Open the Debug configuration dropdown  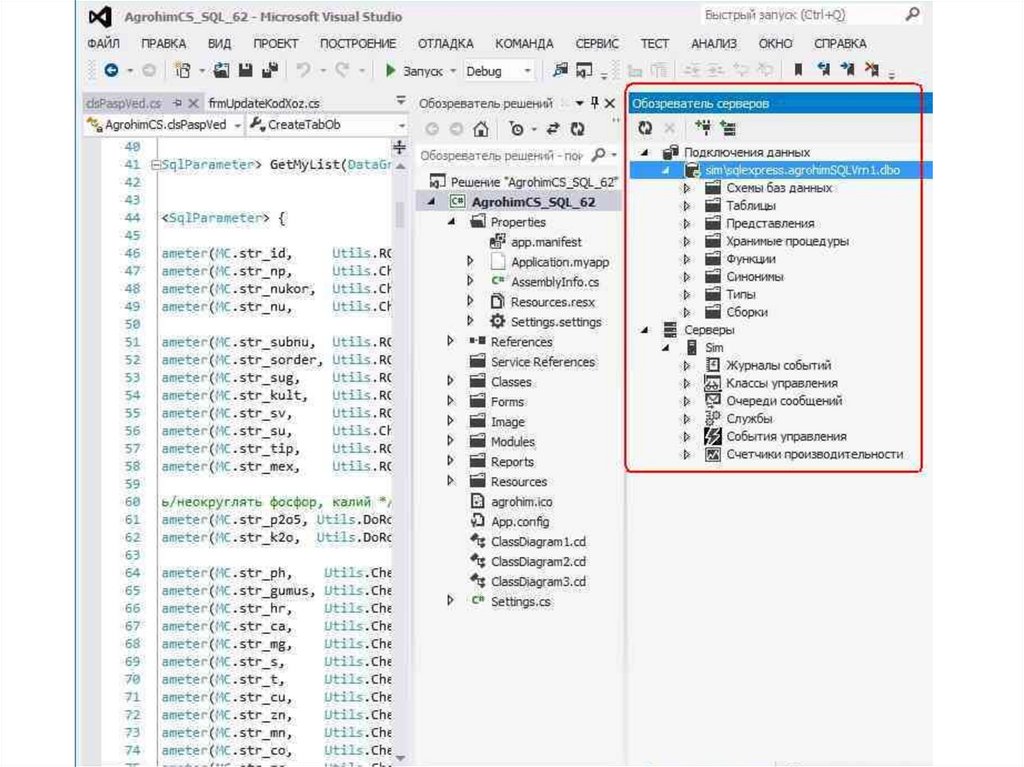(498, 71)
